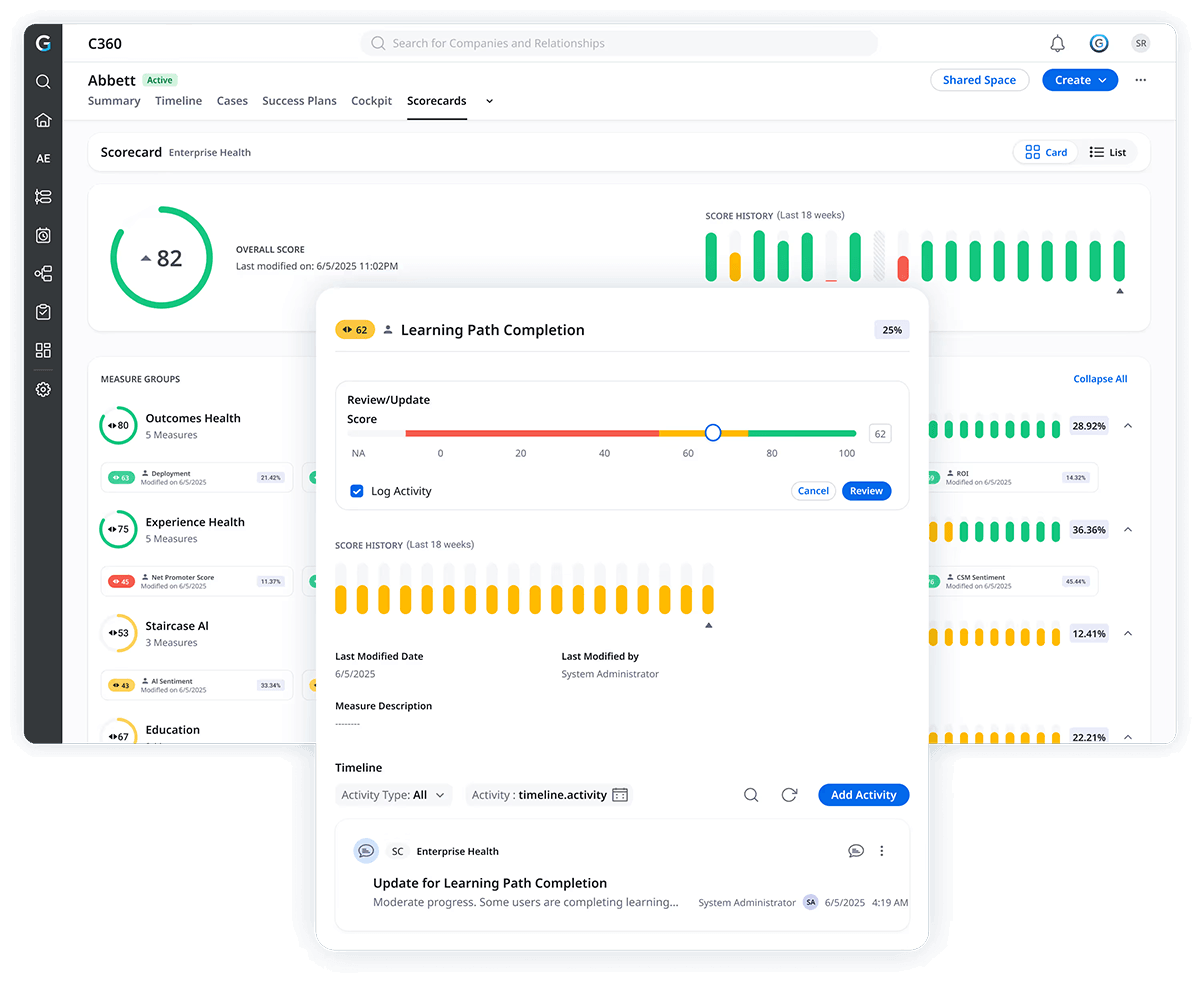Click the SA avatar beside System Administrator

point(810,902)
